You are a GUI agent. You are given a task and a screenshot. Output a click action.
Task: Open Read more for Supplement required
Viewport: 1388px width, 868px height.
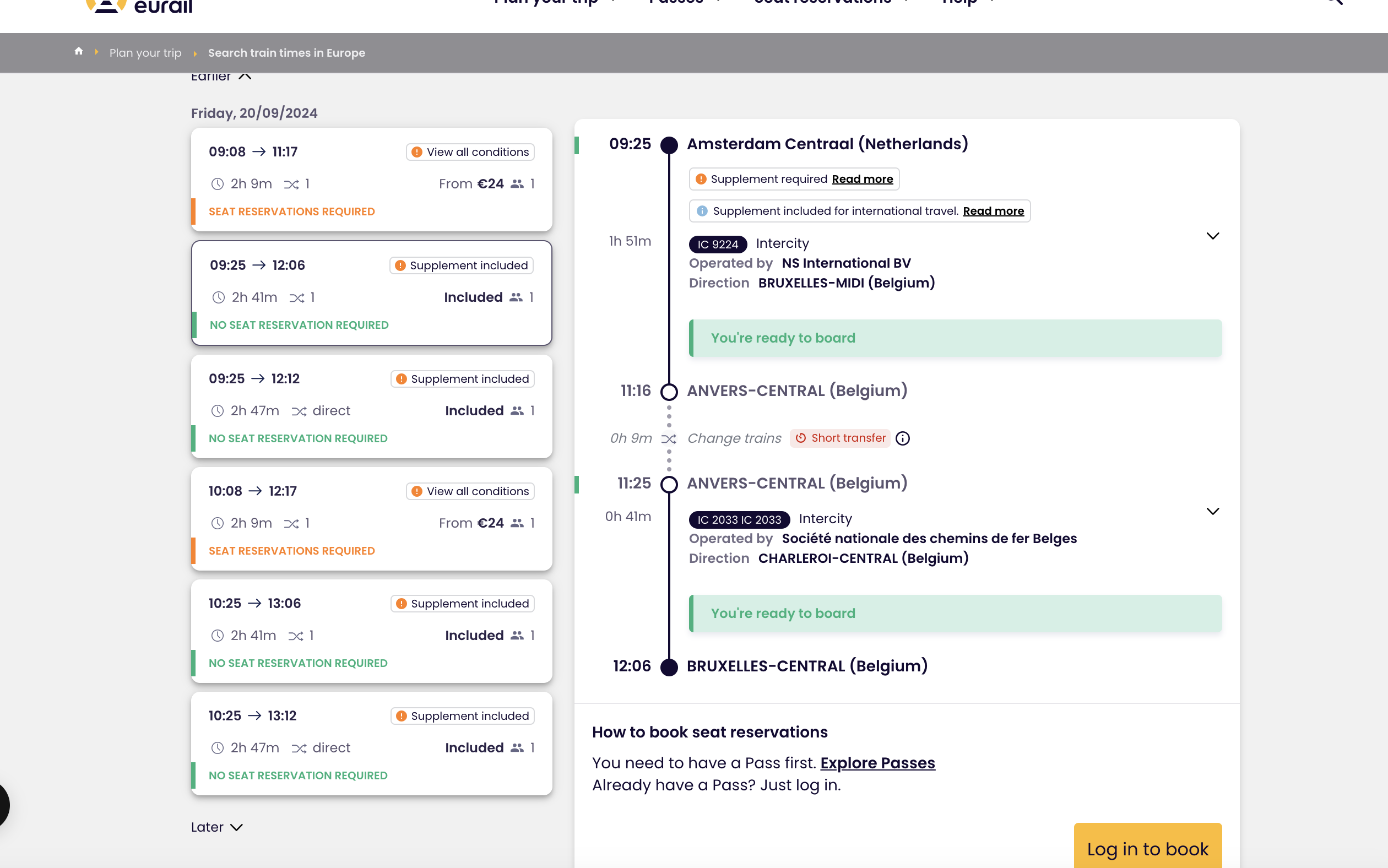pos(862,179)
